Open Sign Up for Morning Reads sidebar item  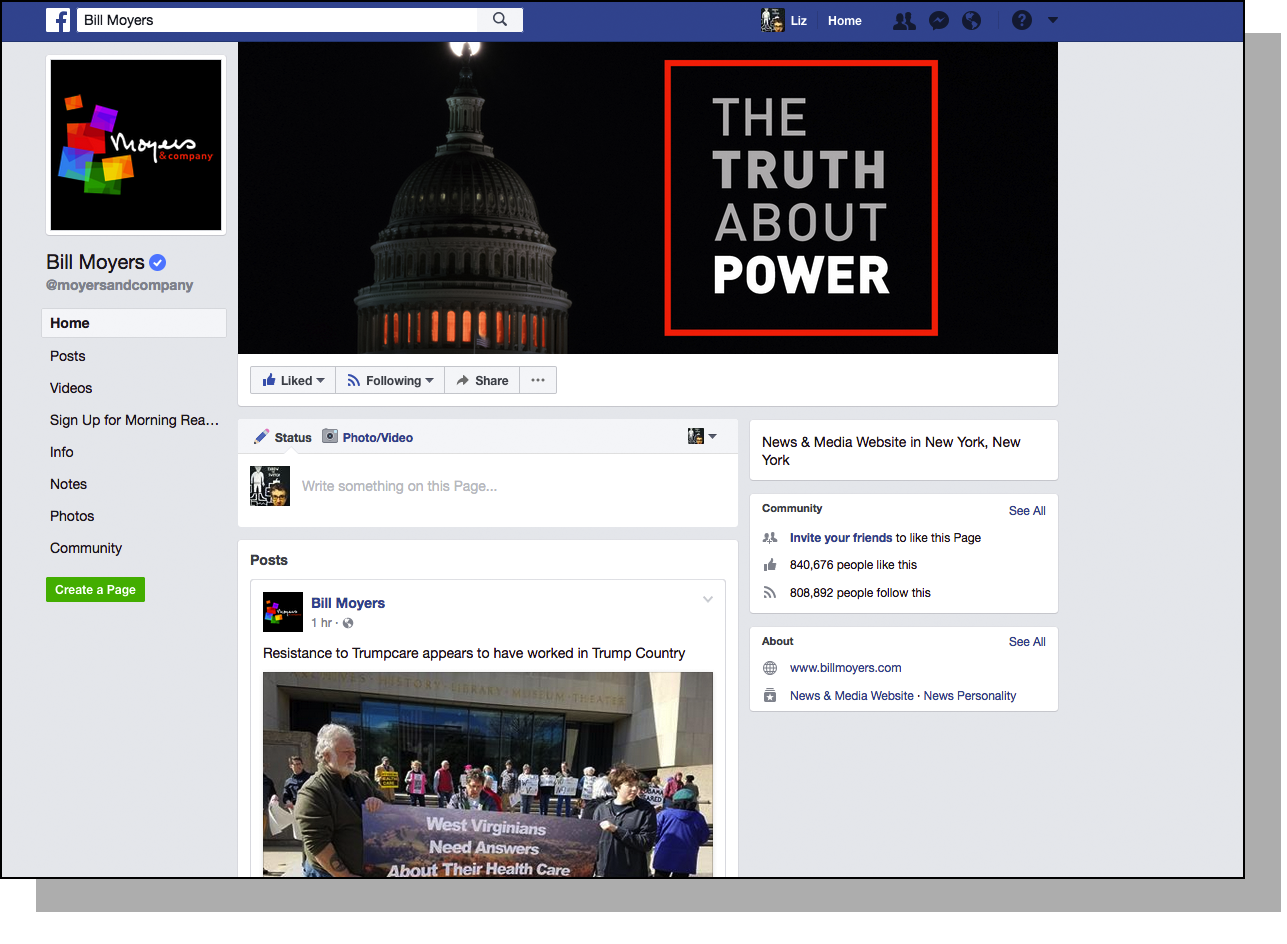(134, 420)
